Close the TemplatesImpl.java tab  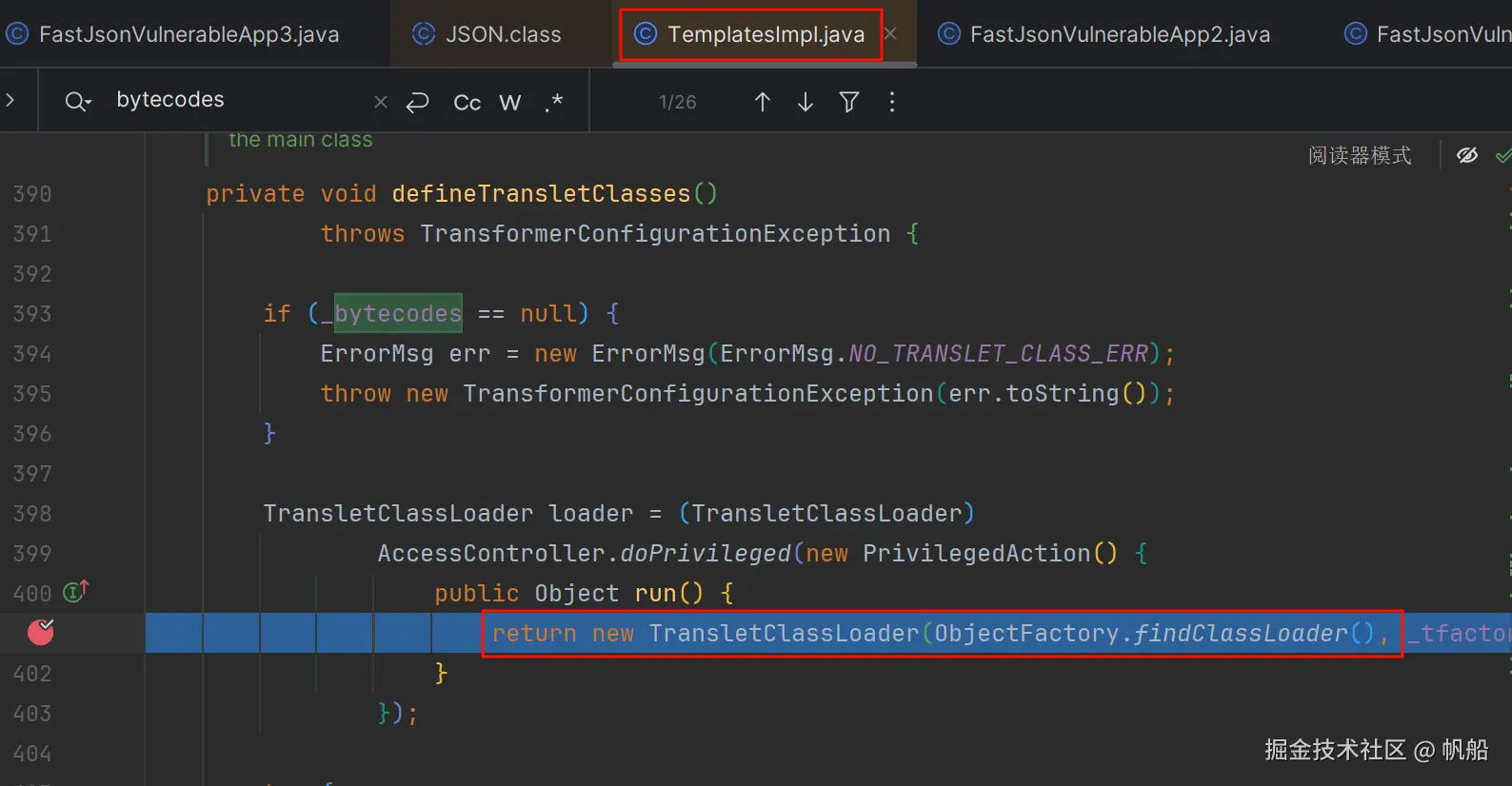click(x=891, y=34)
